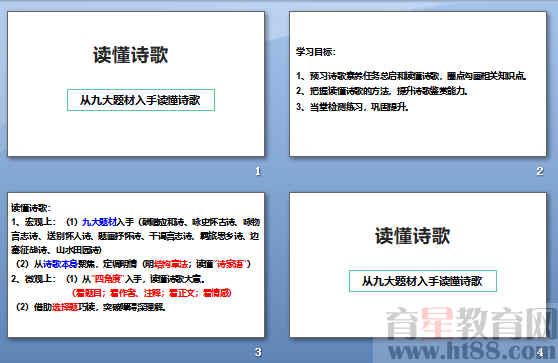Click slide number 1 label
The image size is (558, 363).
pos(258,171)
